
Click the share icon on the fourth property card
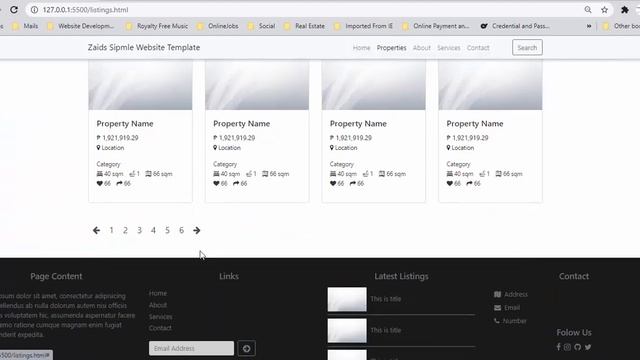469,183
